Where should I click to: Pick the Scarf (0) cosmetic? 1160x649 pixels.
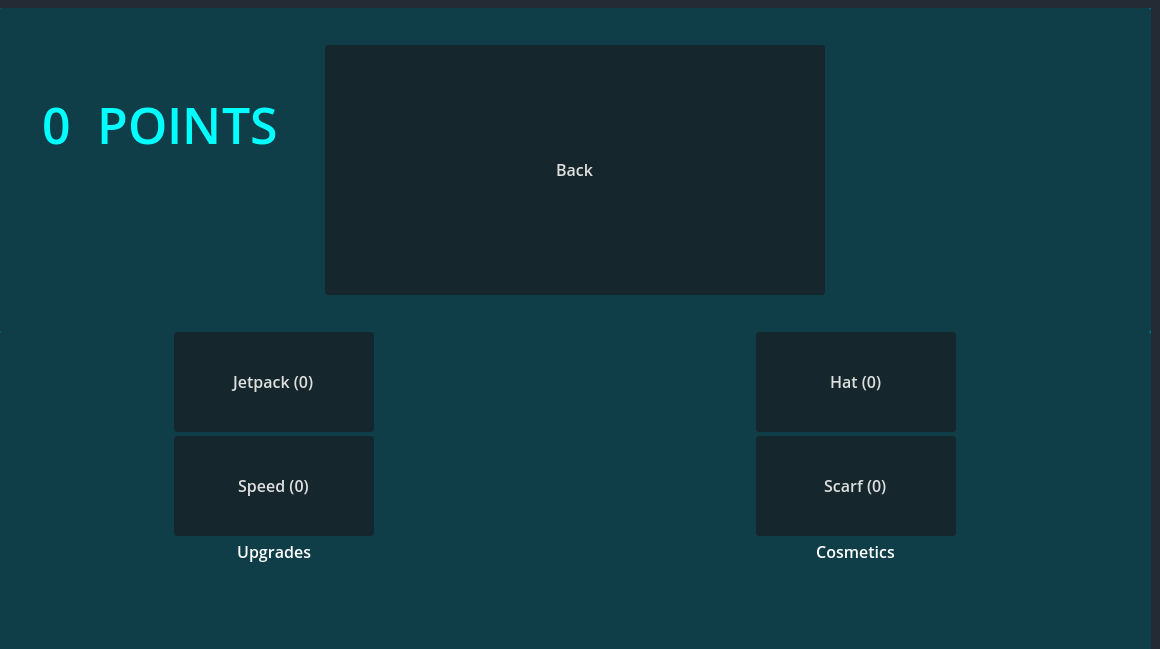[x=856, y=485]
